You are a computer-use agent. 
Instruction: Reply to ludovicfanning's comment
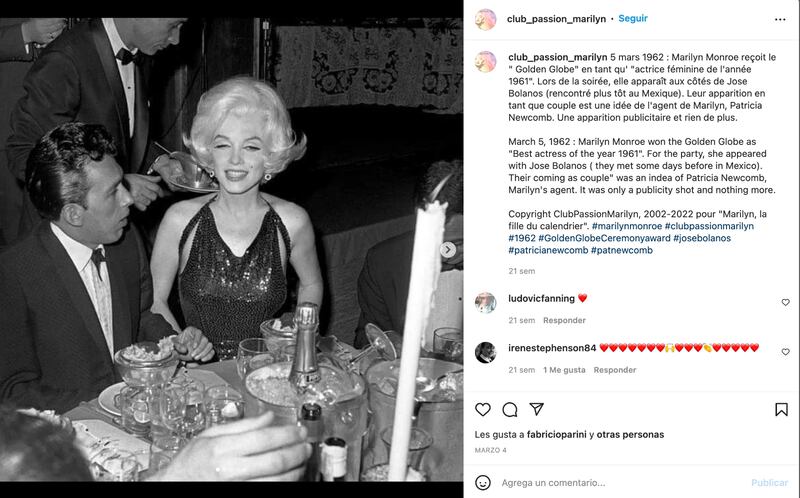[x=564, y=320]
